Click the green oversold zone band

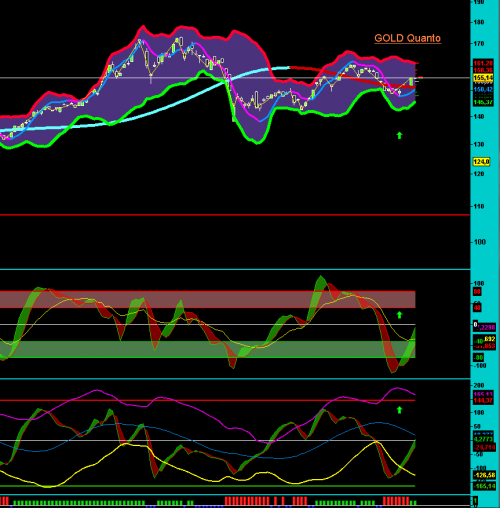(207, 349)
